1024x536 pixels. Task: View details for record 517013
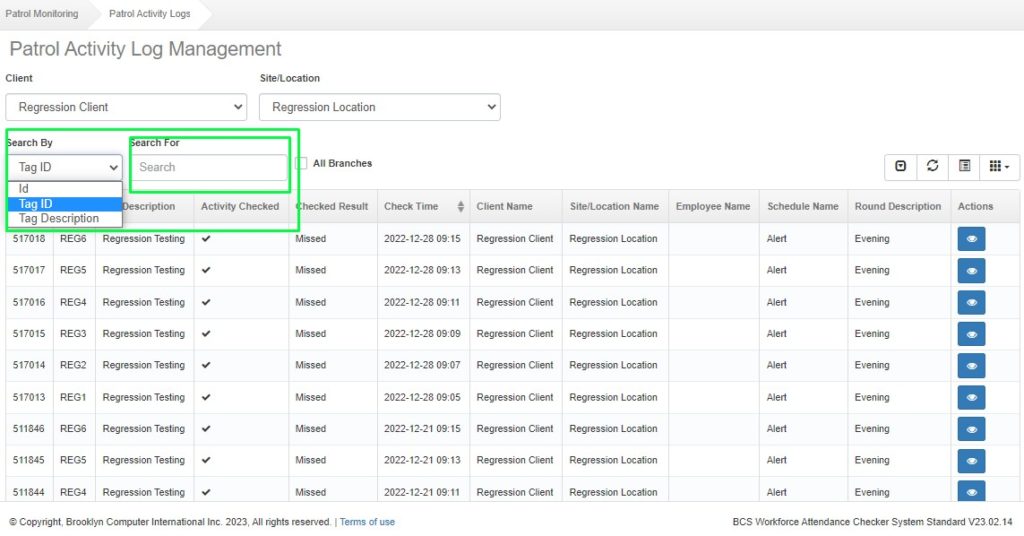[971, 397]
